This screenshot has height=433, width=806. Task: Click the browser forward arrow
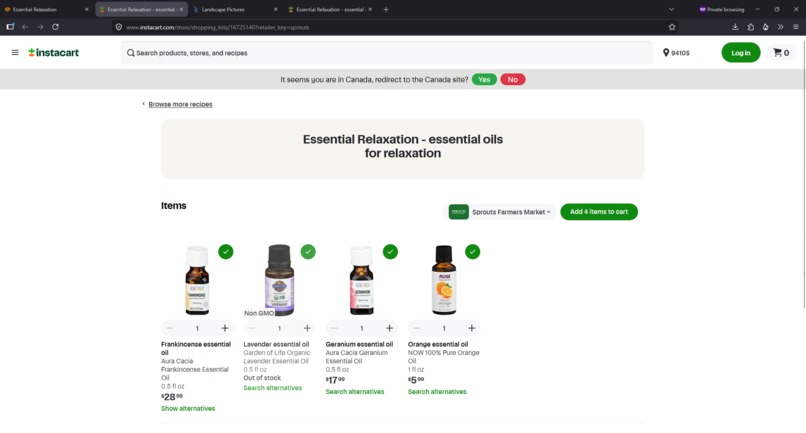(40, 27)
